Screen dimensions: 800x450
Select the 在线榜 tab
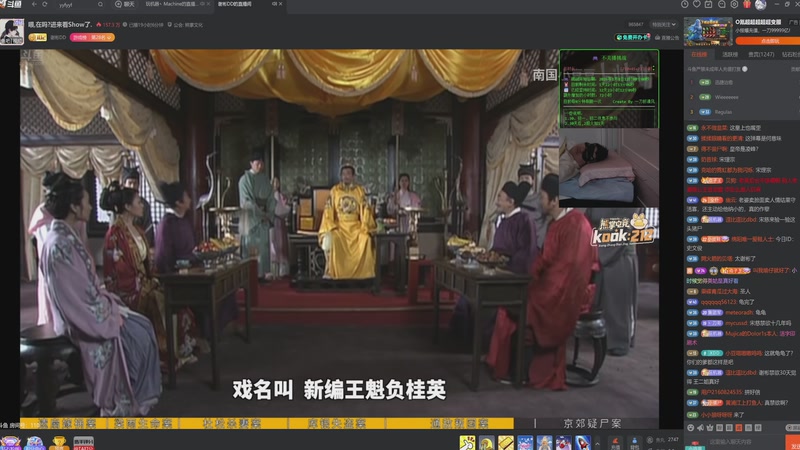[699, 54]
